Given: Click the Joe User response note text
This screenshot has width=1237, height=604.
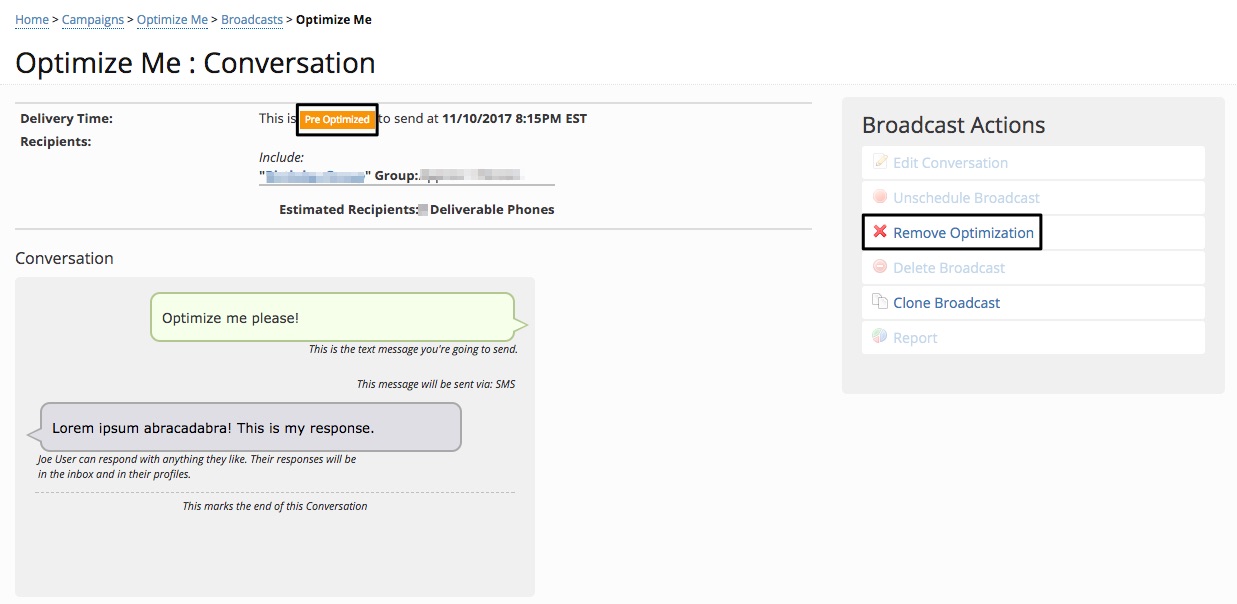Looking at the screenshot, I should tap(197, 466).
